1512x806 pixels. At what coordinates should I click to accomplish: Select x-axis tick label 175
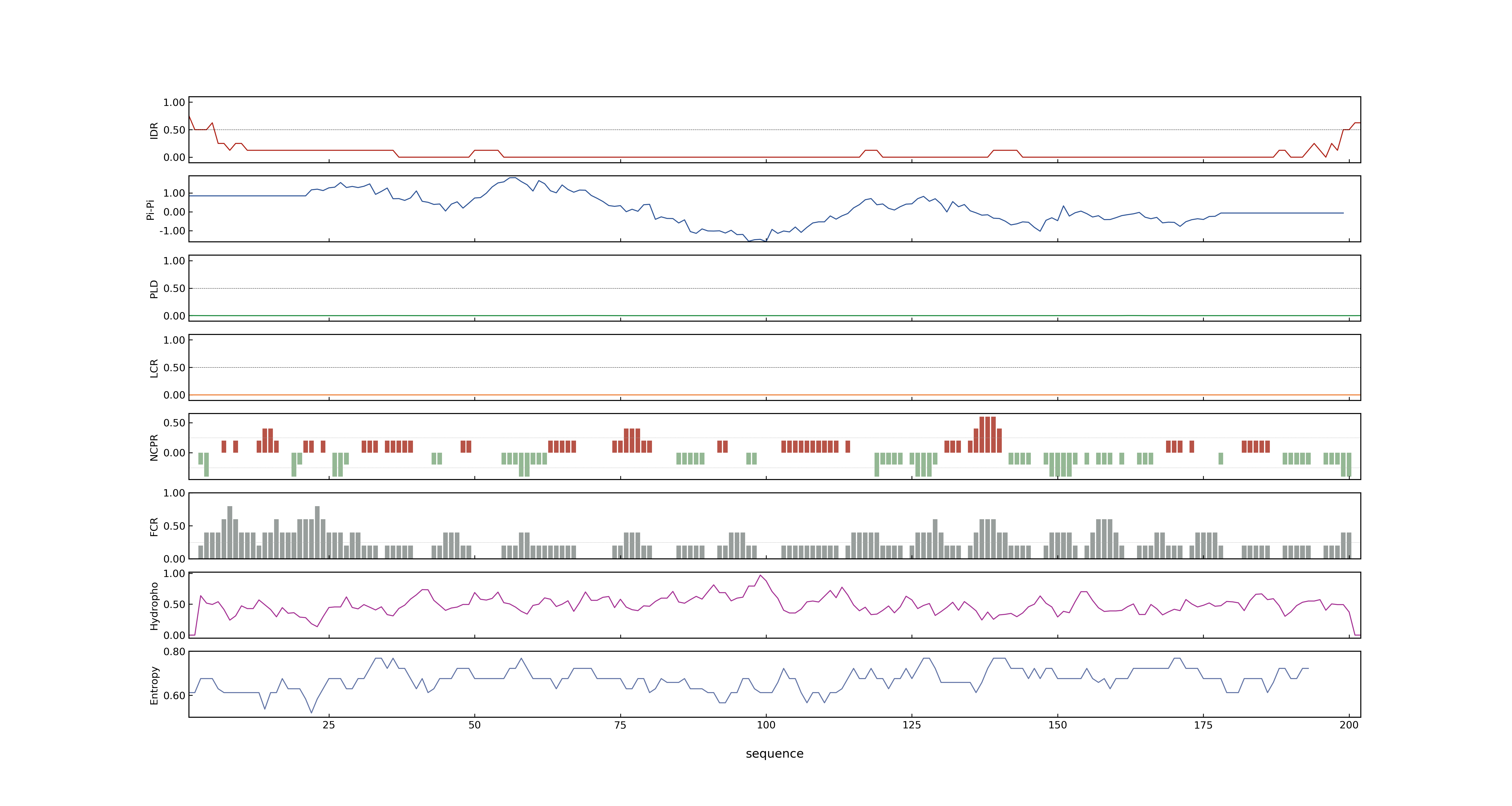click(x=1203, y=725)
